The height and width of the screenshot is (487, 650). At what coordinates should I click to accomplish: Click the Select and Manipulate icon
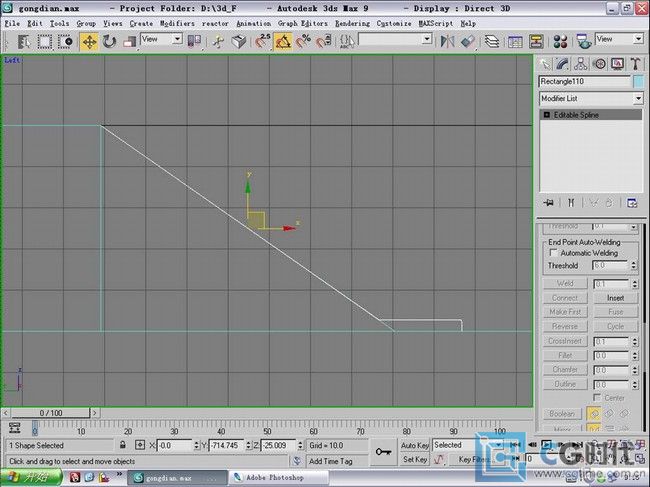218,41
